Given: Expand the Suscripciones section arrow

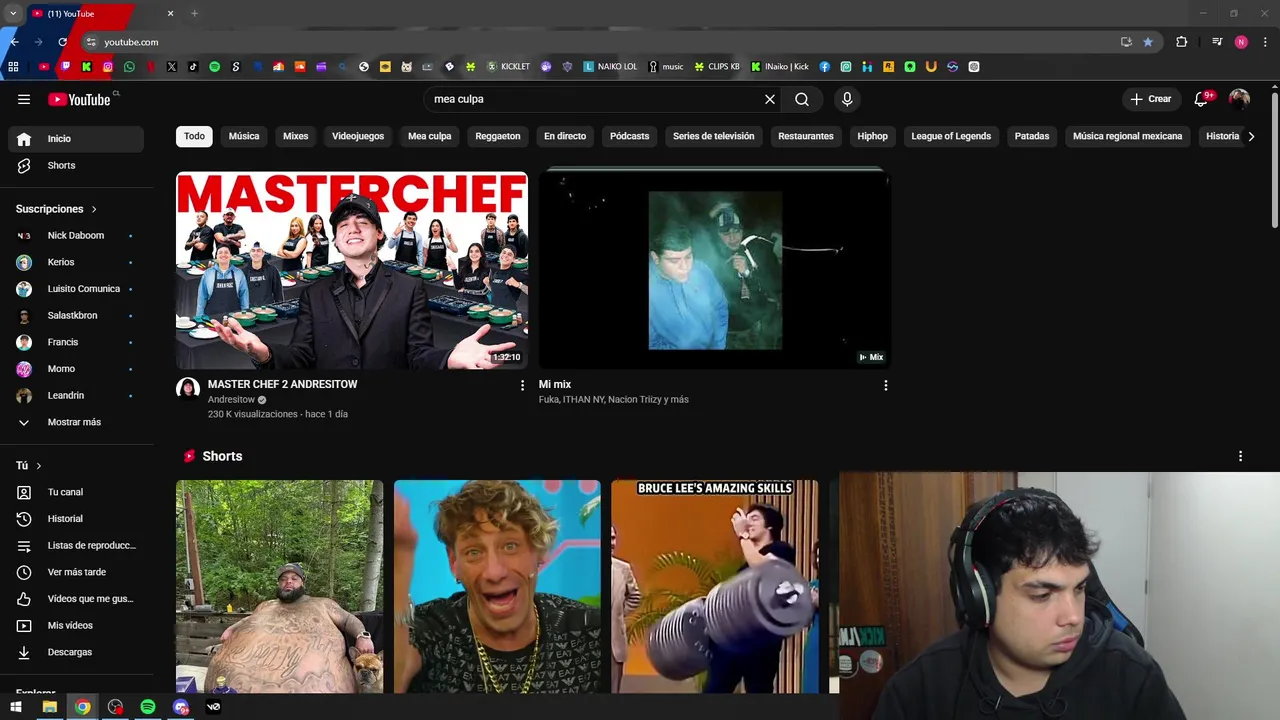Looking at the screenshot, I should coord(94,209).
